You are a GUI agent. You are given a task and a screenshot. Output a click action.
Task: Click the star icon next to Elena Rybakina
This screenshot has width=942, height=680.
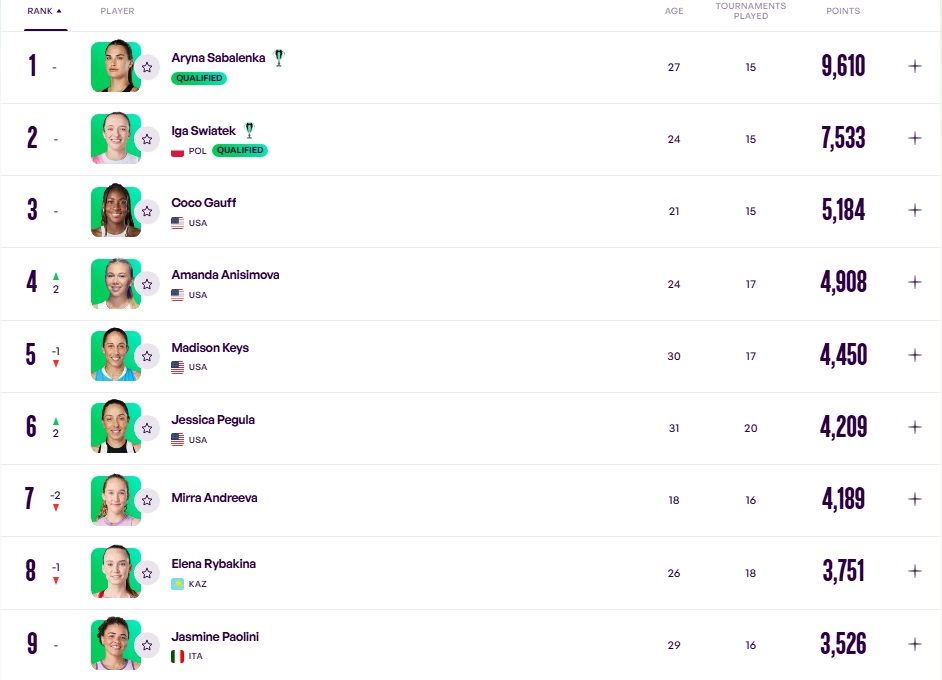pyautogui.click(x=147, y=573)
